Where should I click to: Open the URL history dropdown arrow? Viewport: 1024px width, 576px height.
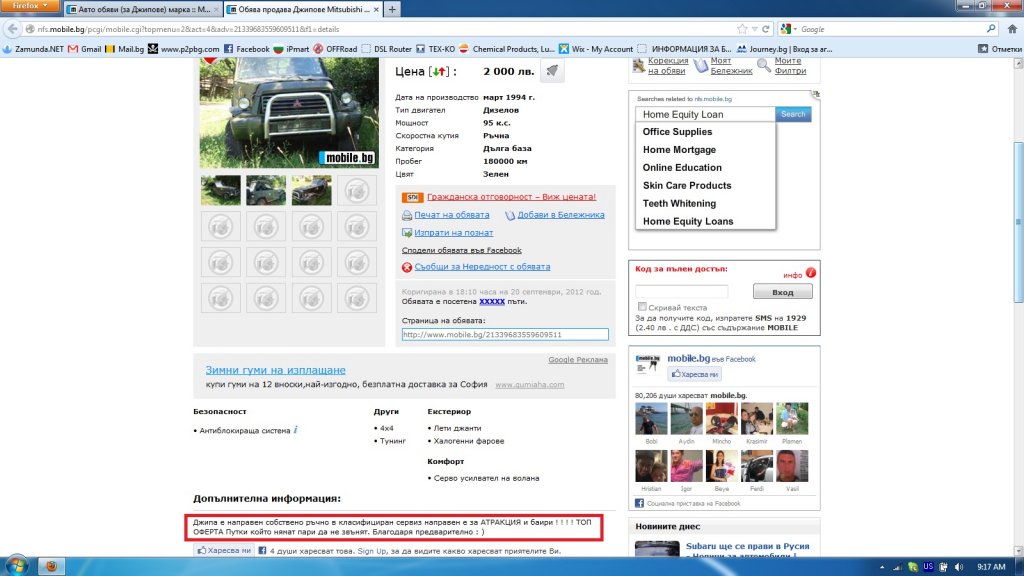tap(754, 29)
